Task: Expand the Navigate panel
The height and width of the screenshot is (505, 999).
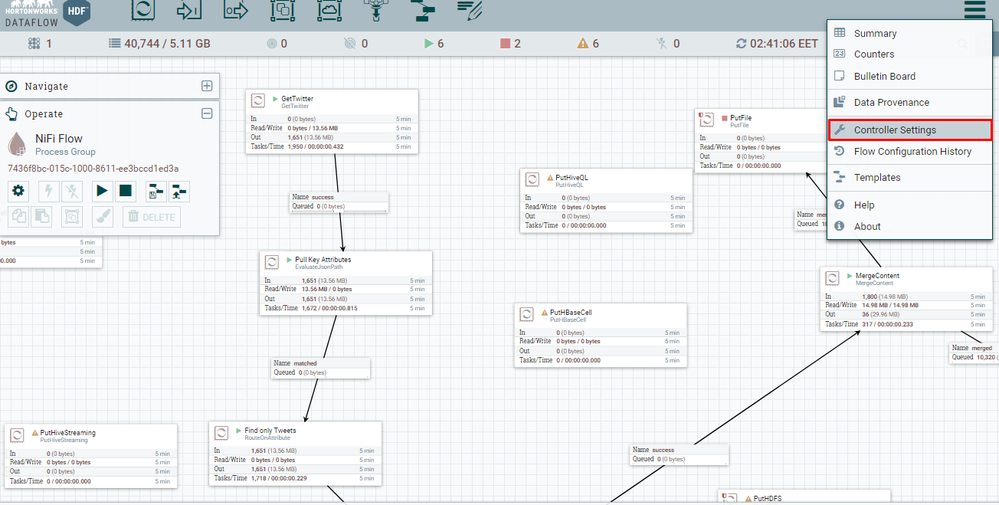Action: pyautogui.click(x=207, y=87)
